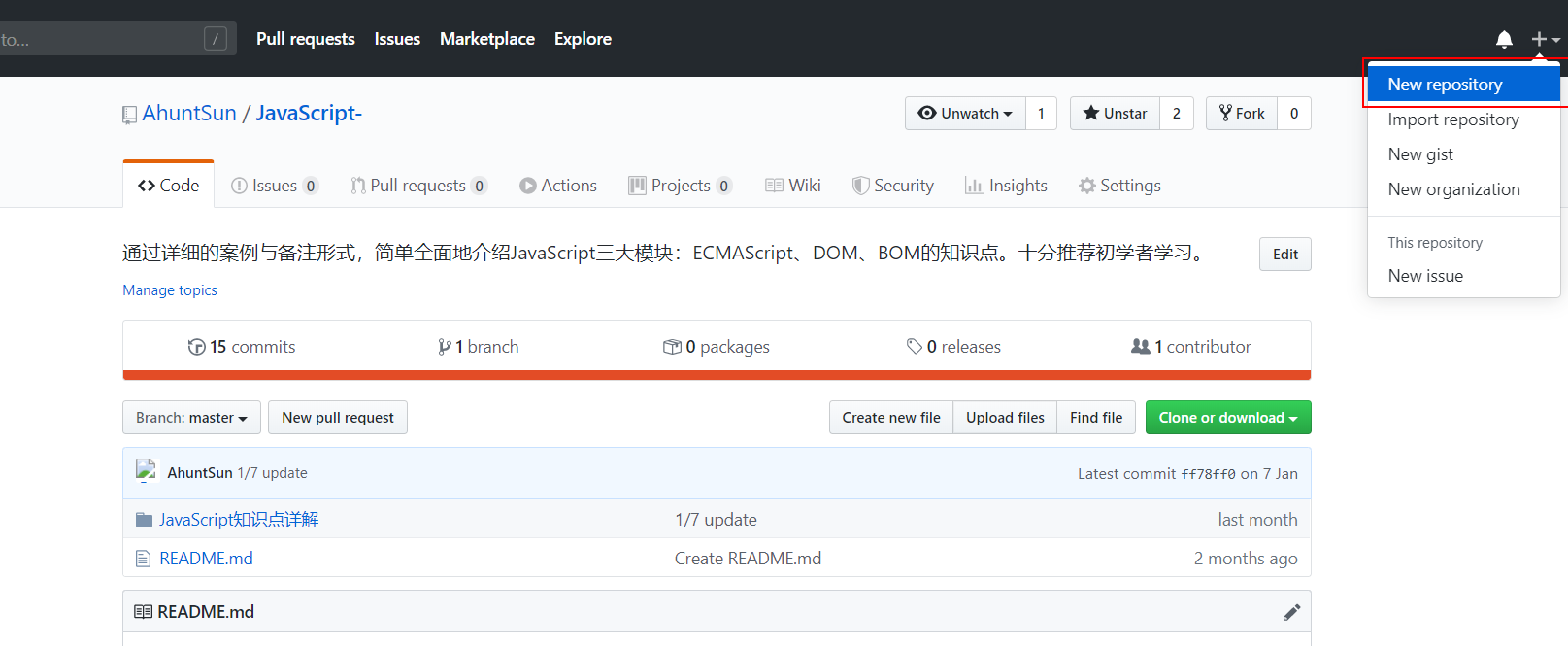
Task: Choose Import repository menu entry
Action: click(x=1463, y=119)
